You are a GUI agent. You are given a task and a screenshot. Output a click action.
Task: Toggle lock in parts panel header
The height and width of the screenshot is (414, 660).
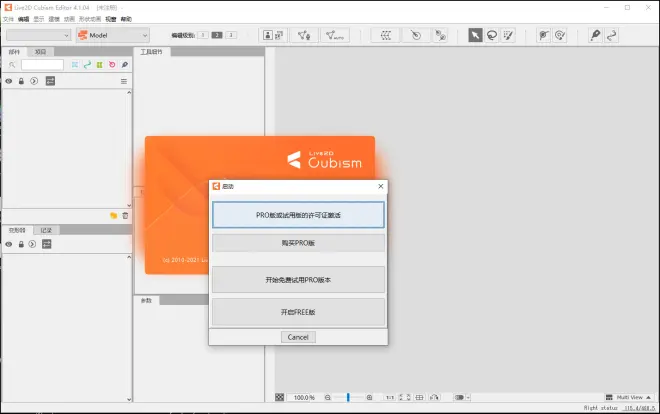click(21, 81)
